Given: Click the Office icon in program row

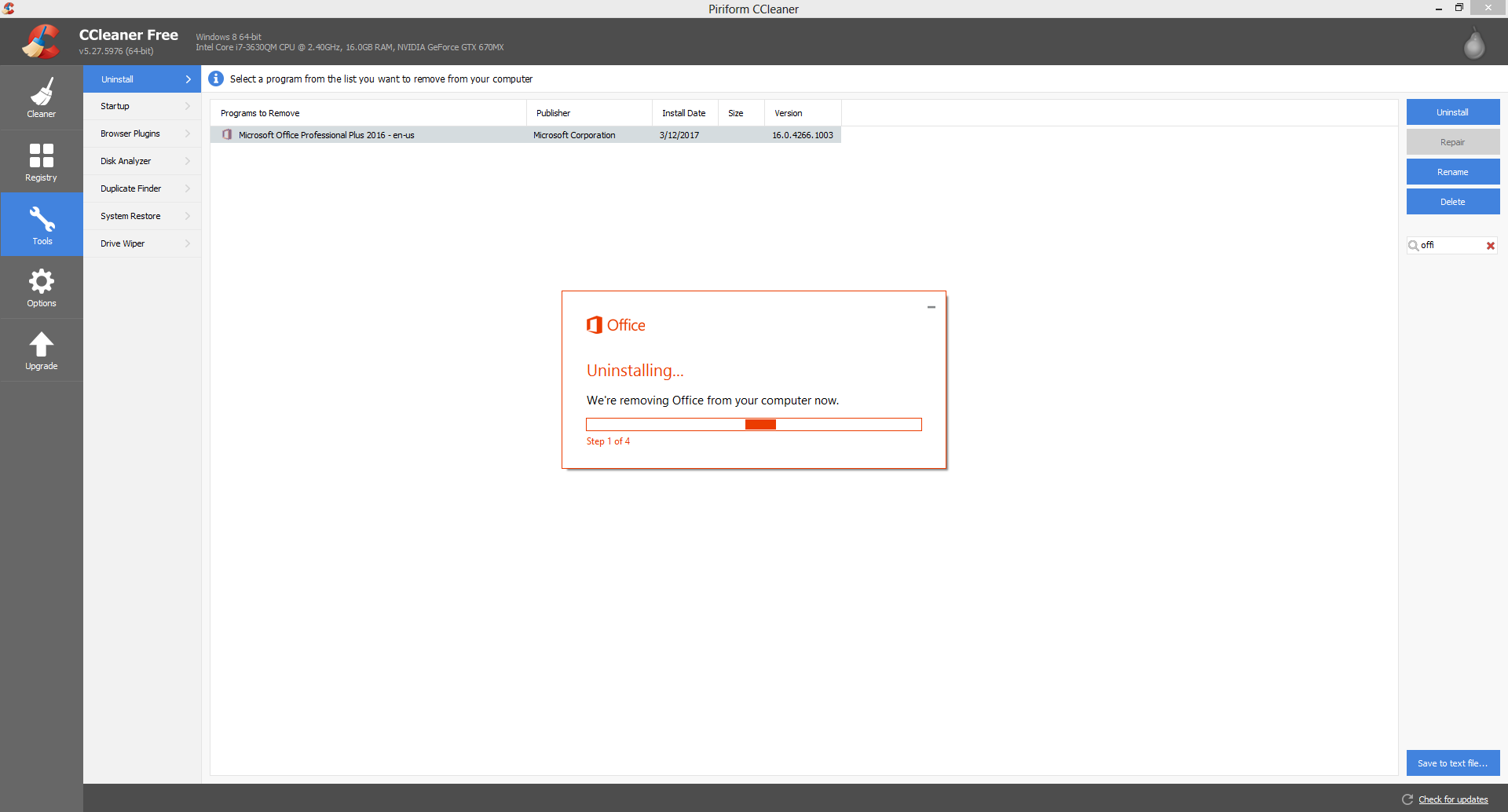Looking at the screenshot, I should click(227, 134).
